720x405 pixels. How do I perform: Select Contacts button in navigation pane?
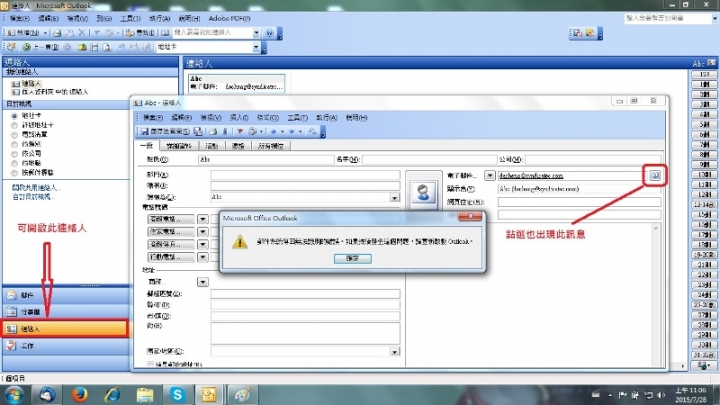tap(66, 329)
